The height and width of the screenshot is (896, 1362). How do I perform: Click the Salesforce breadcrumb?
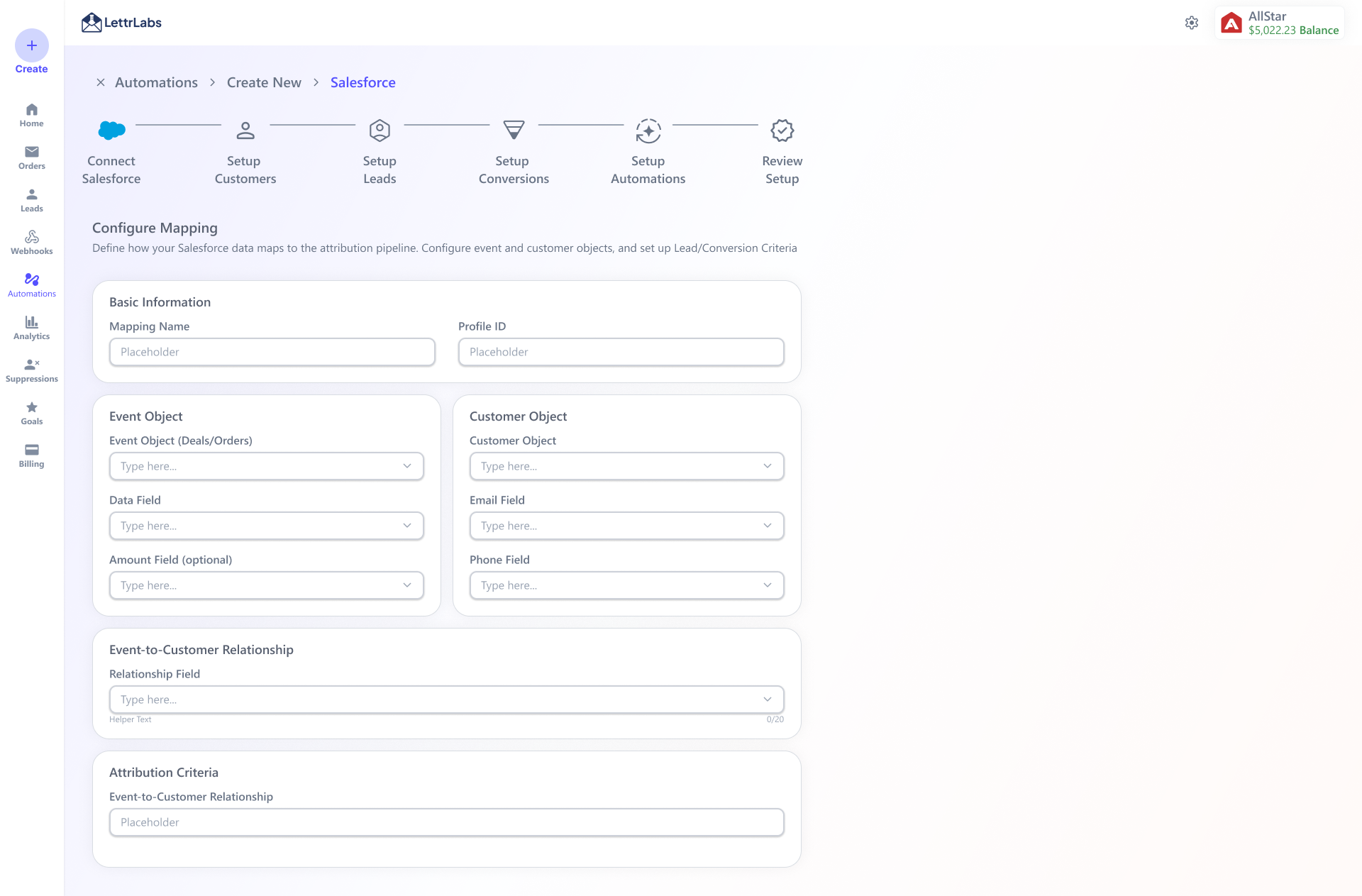pos(363,82)
